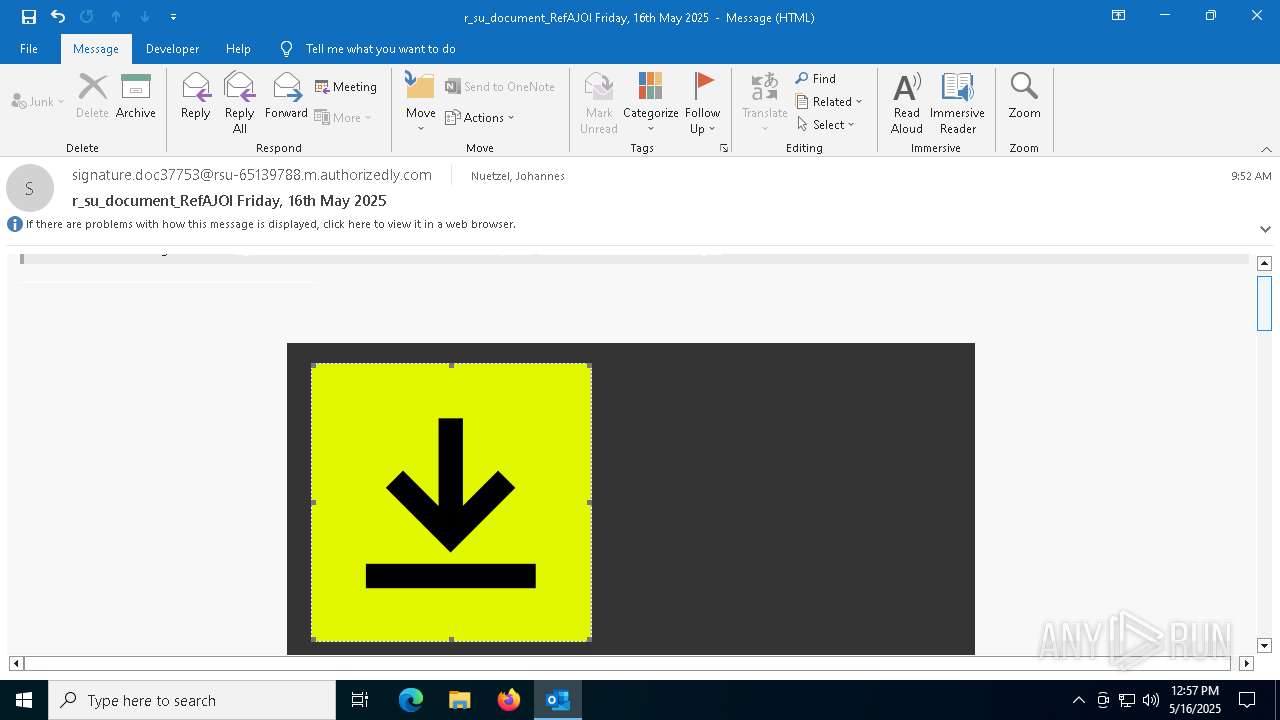Switch to the Message tab
This screenshot has width=1280, height=720.
[x=96, y=49]
